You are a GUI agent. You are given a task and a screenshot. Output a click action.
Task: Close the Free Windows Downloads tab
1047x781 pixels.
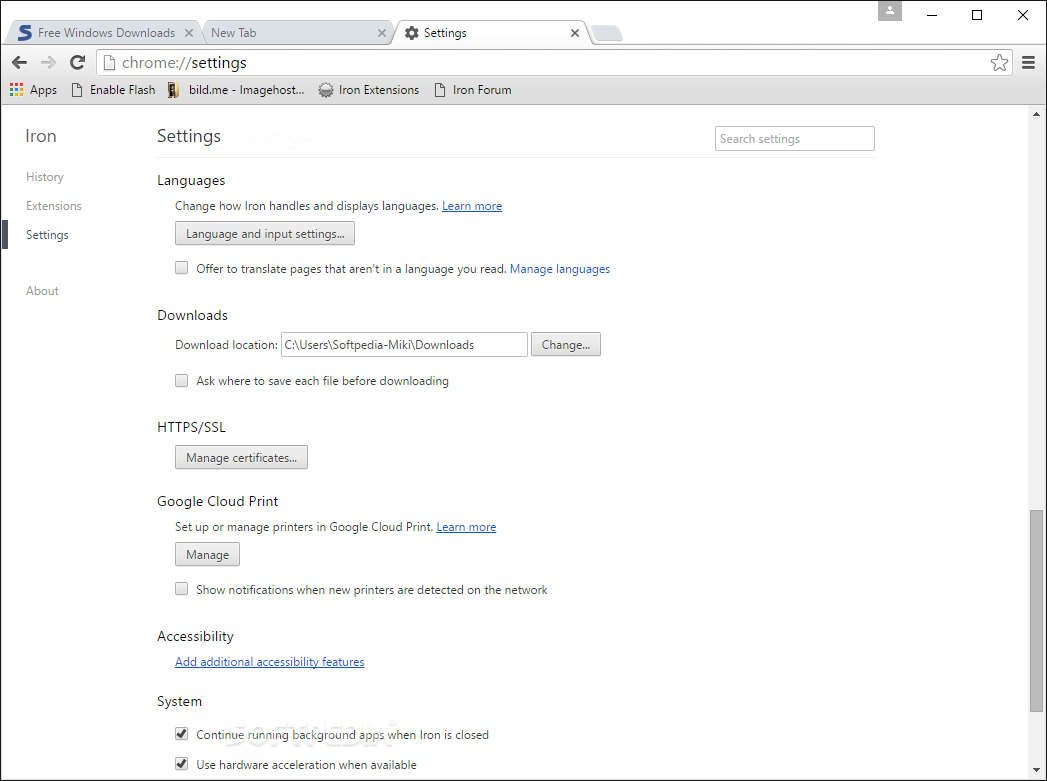coord(189,33)
